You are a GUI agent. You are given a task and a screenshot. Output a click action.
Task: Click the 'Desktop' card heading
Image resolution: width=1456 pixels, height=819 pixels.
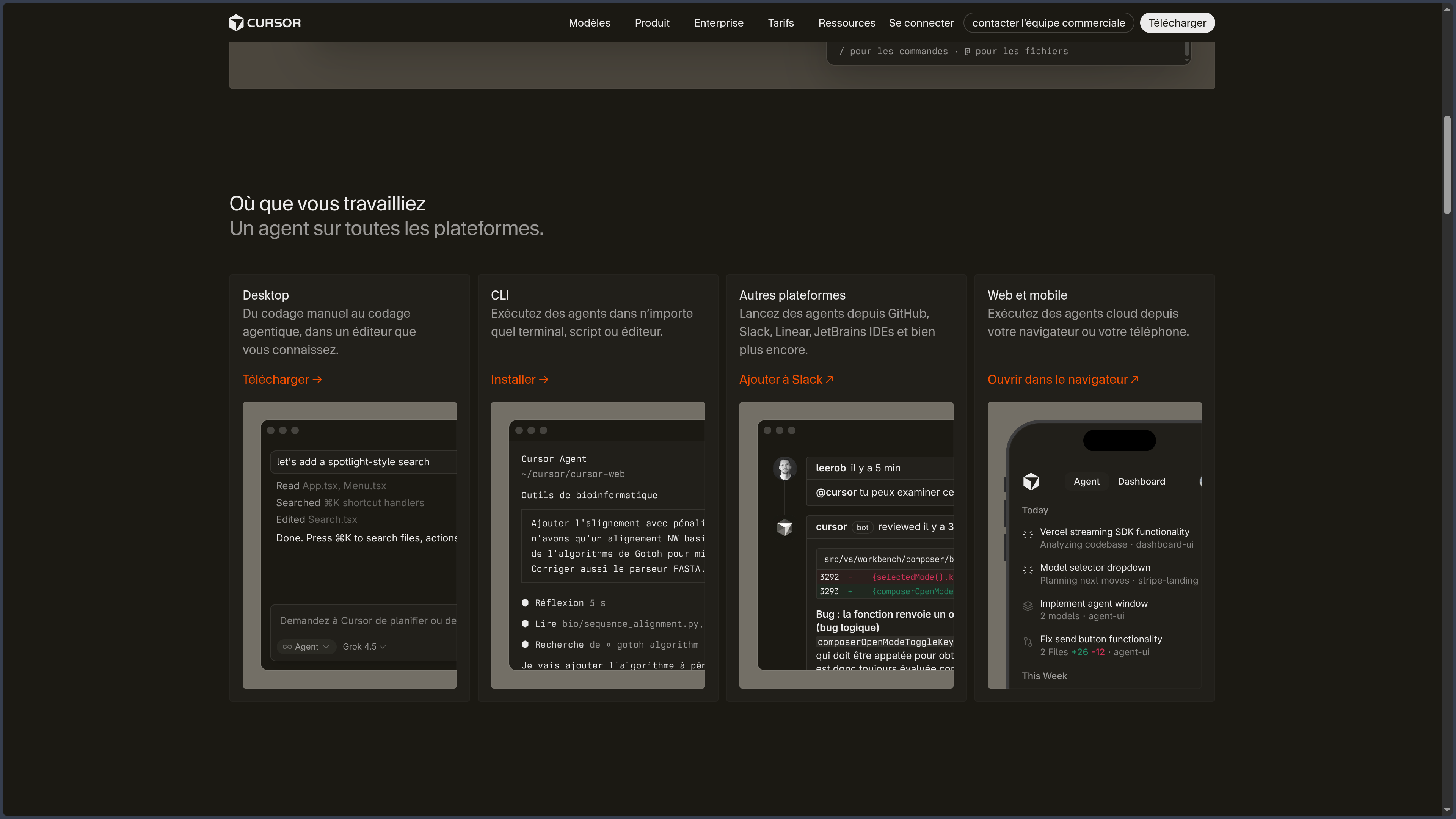(x=265, y=295)
